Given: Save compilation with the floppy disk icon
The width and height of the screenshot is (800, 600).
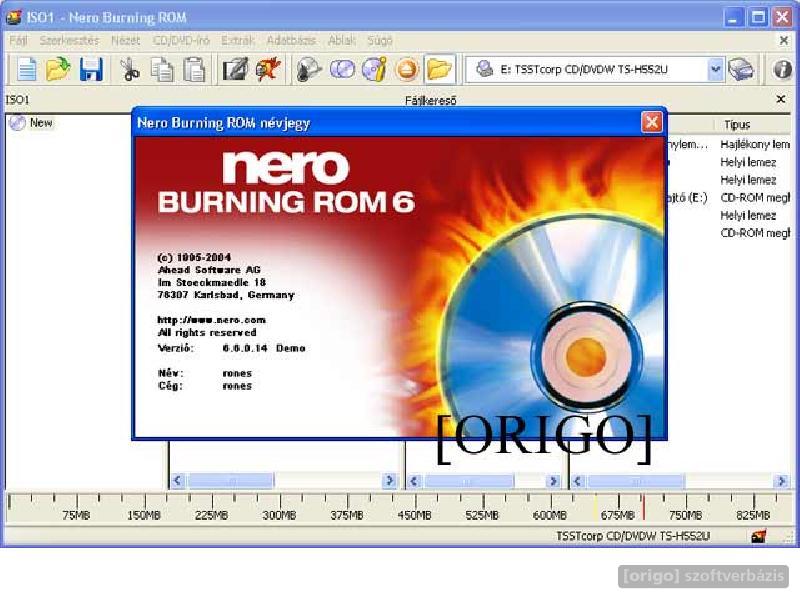Looking at the screenshot, I should point(91,69).
